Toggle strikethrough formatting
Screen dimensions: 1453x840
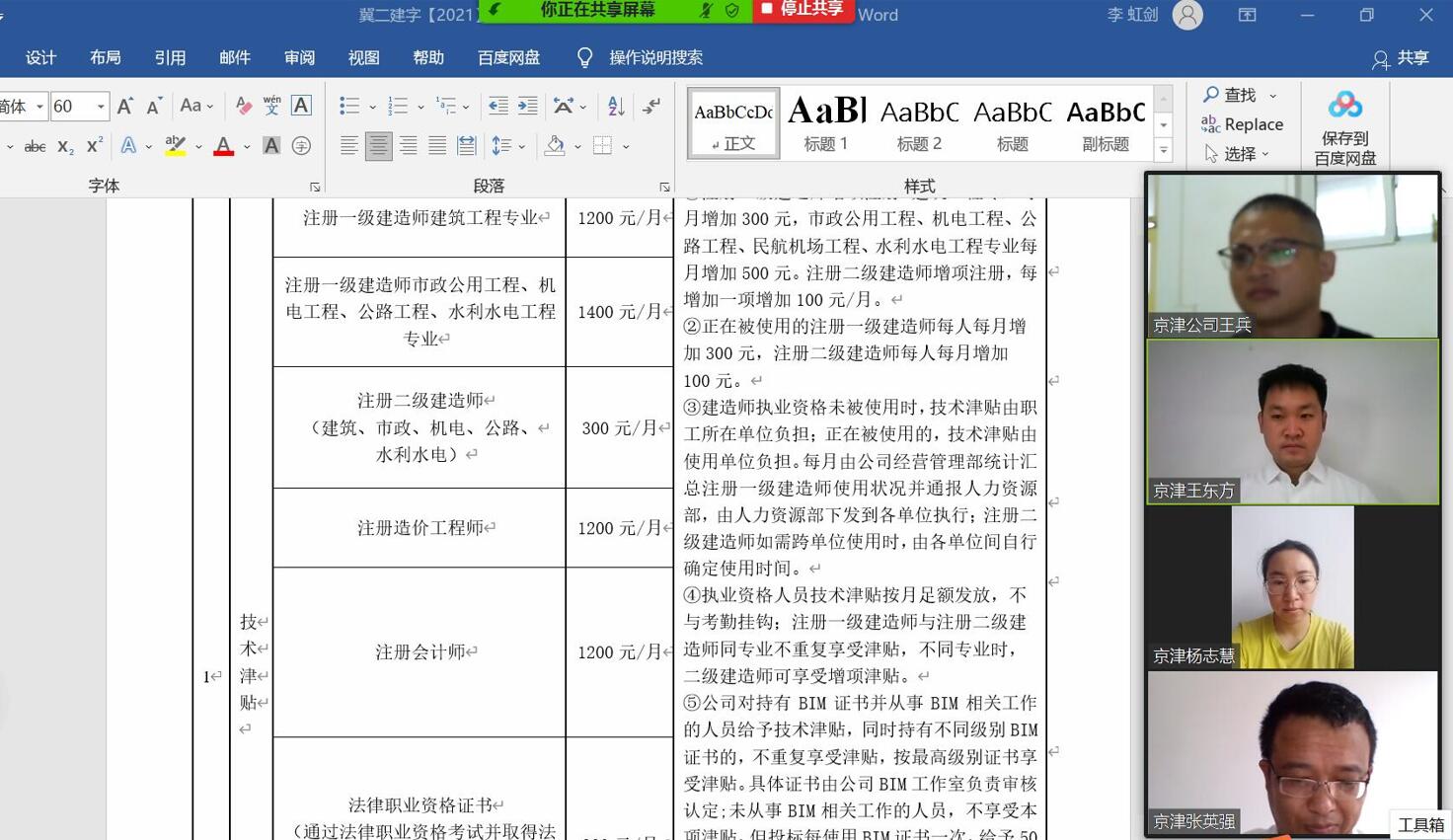click(35, 146)
